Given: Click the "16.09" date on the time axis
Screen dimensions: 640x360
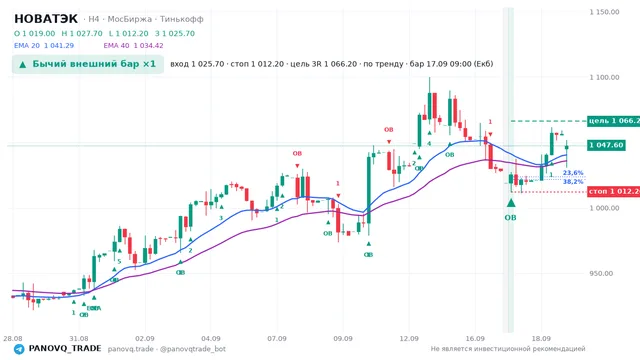Looking at the screenshot, I should point(475,339).
